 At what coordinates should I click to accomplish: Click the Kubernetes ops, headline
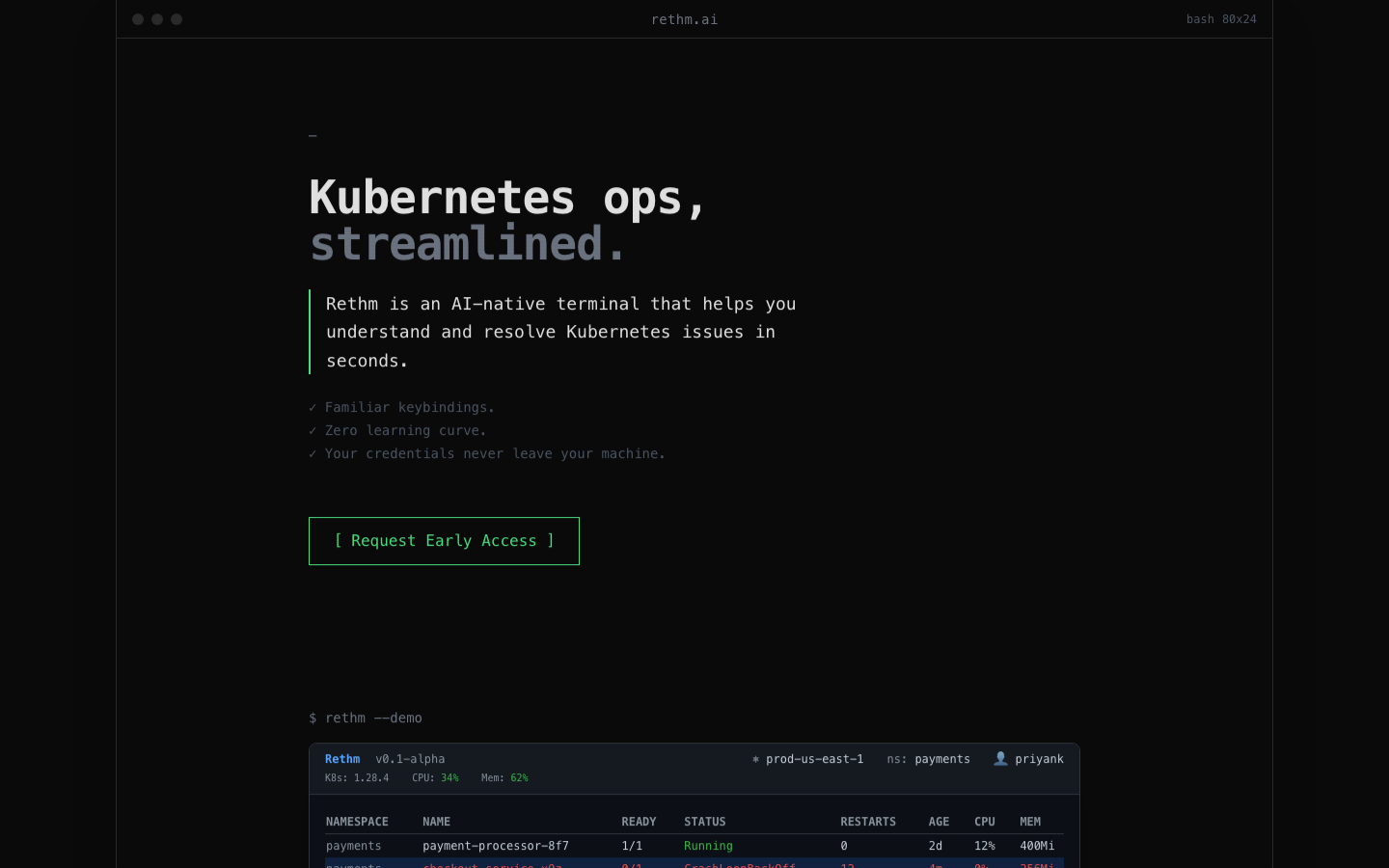(508, 198)
